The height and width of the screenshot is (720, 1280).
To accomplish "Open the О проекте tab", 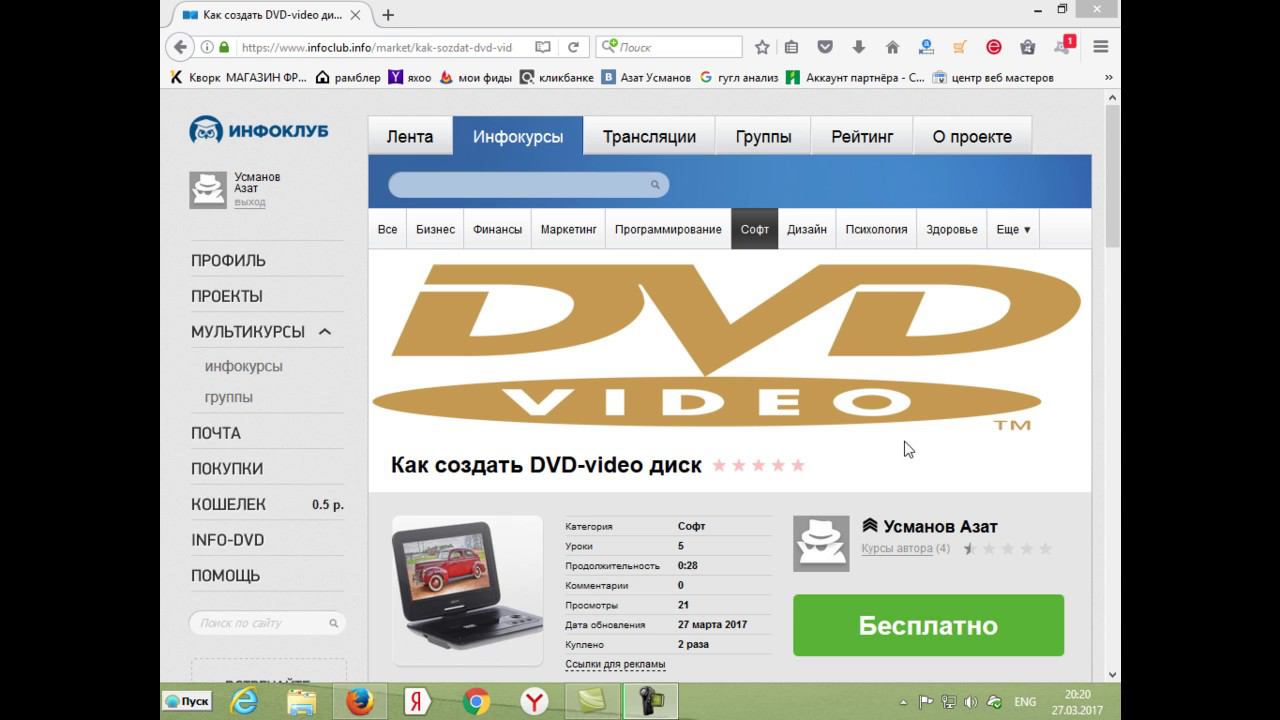I will (x=972, y=137).
